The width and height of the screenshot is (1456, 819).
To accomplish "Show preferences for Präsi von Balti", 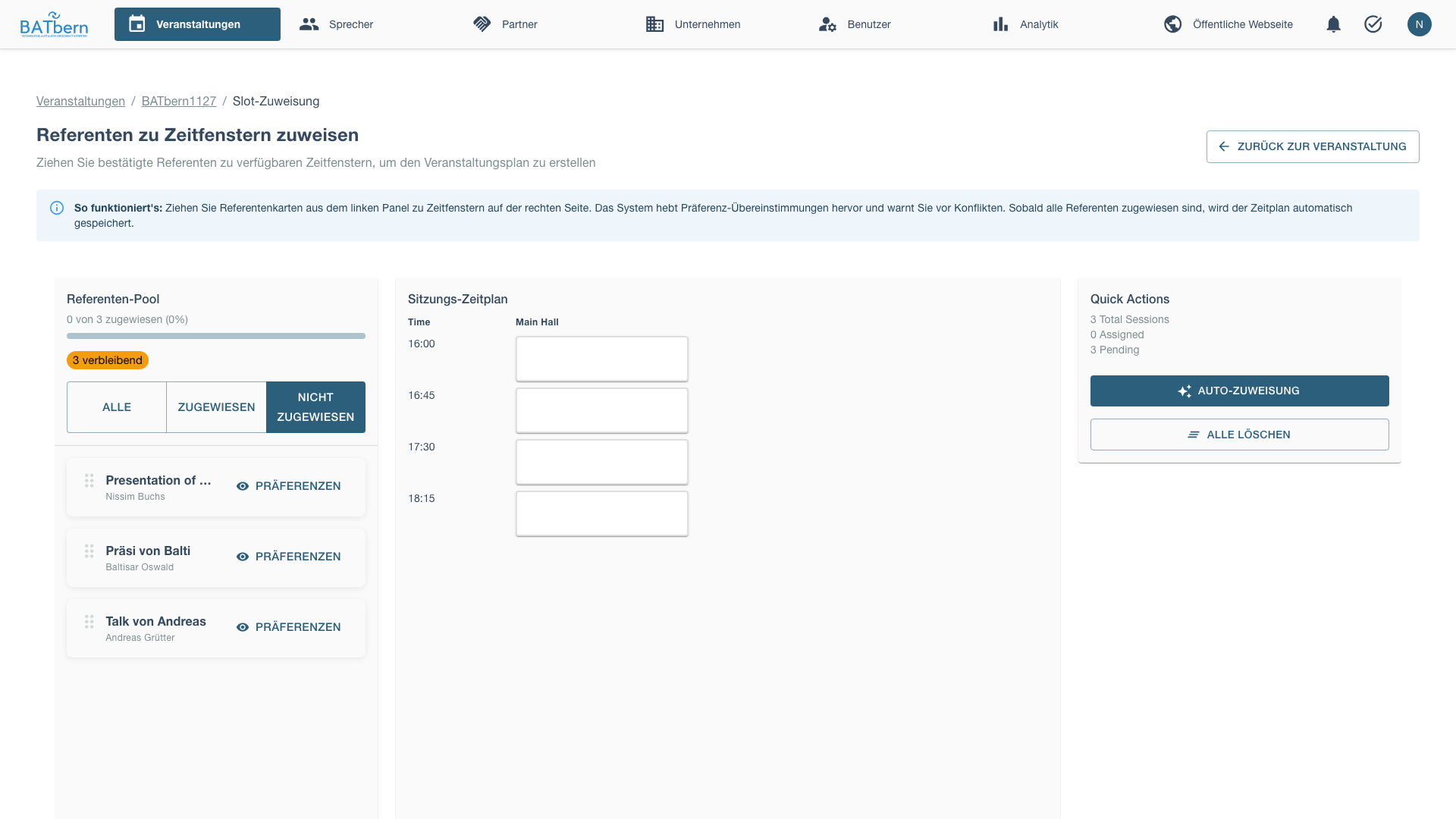I will (x=289, y=557).
